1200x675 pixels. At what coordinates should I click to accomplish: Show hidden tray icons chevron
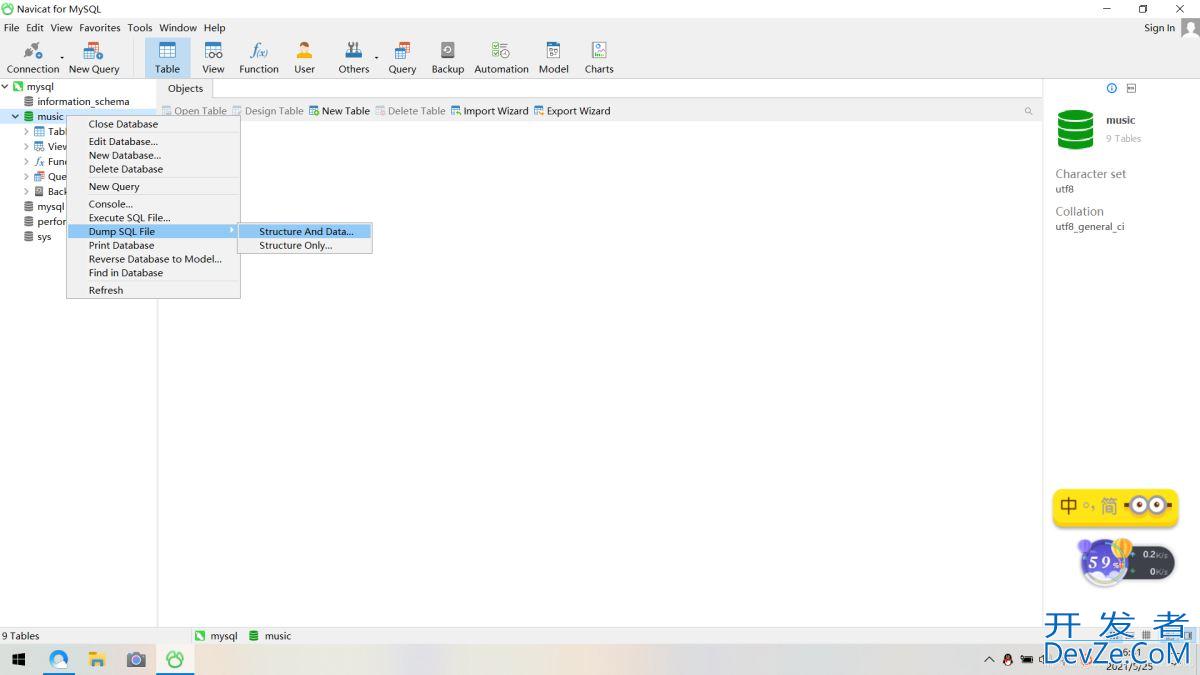(990, 659)
